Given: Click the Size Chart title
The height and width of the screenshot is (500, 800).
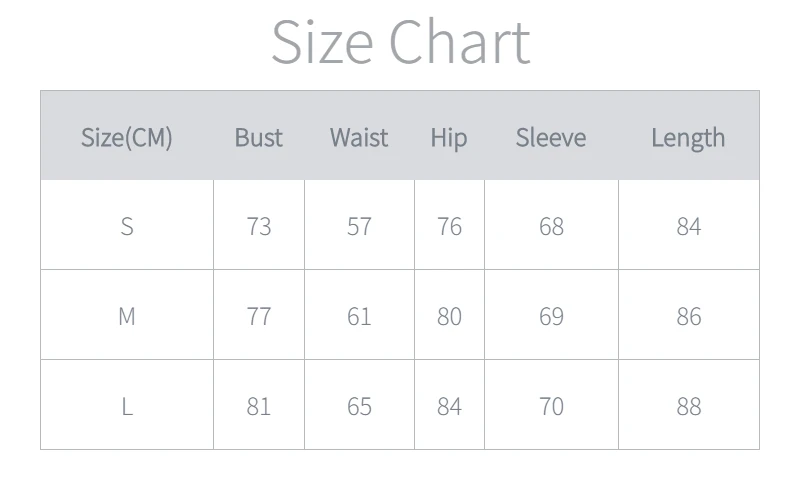Looking at the screenshot, I should pos(400,42).
